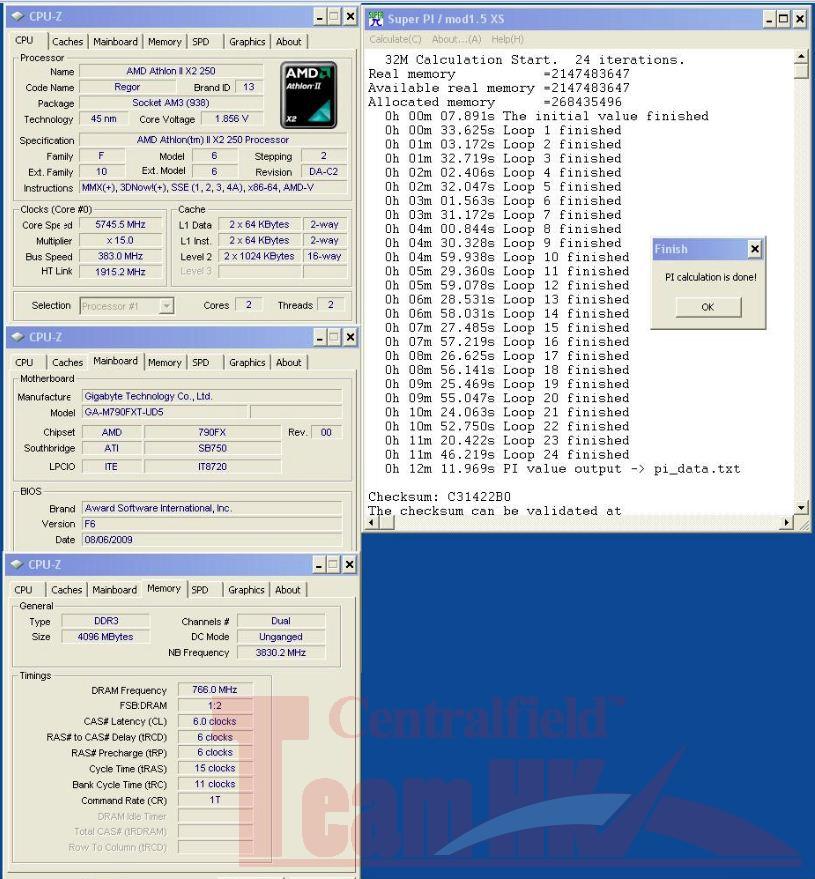
Task: Click the Loop 24 finished line
Action: pyautogui.click(x=507, y=455)
